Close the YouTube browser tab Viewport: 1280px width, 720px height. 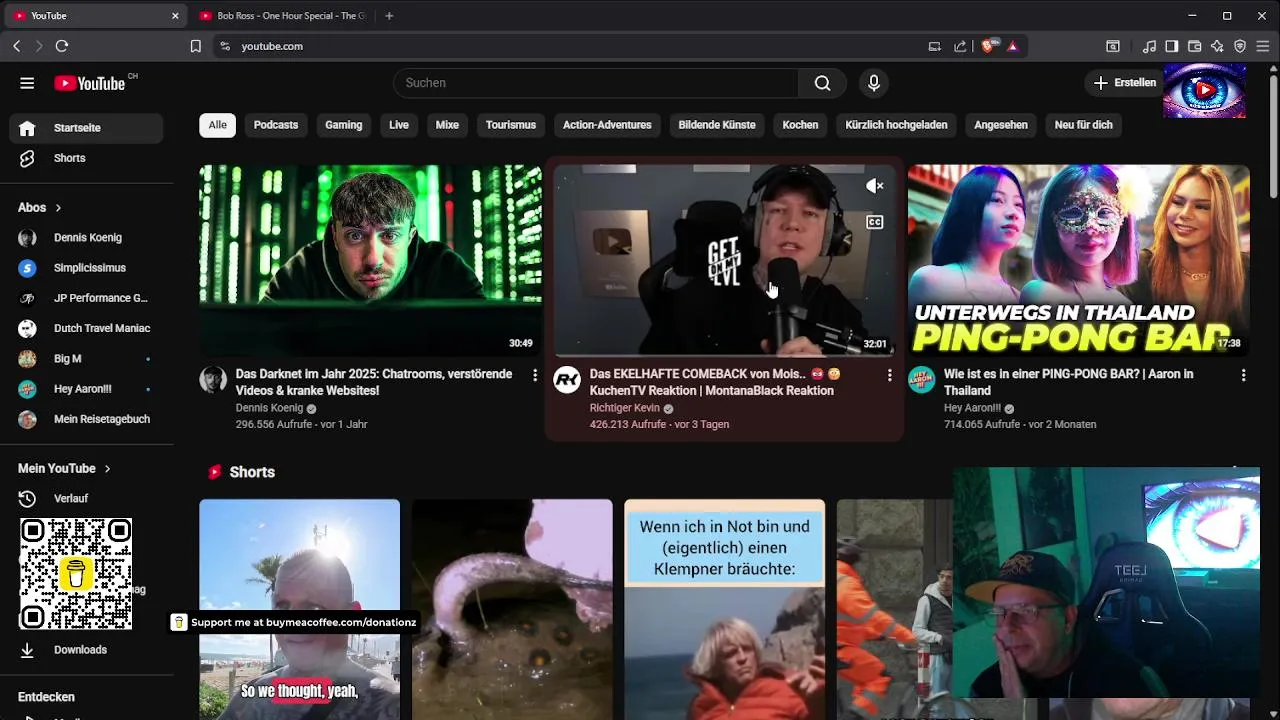click(x=175, y=16)
